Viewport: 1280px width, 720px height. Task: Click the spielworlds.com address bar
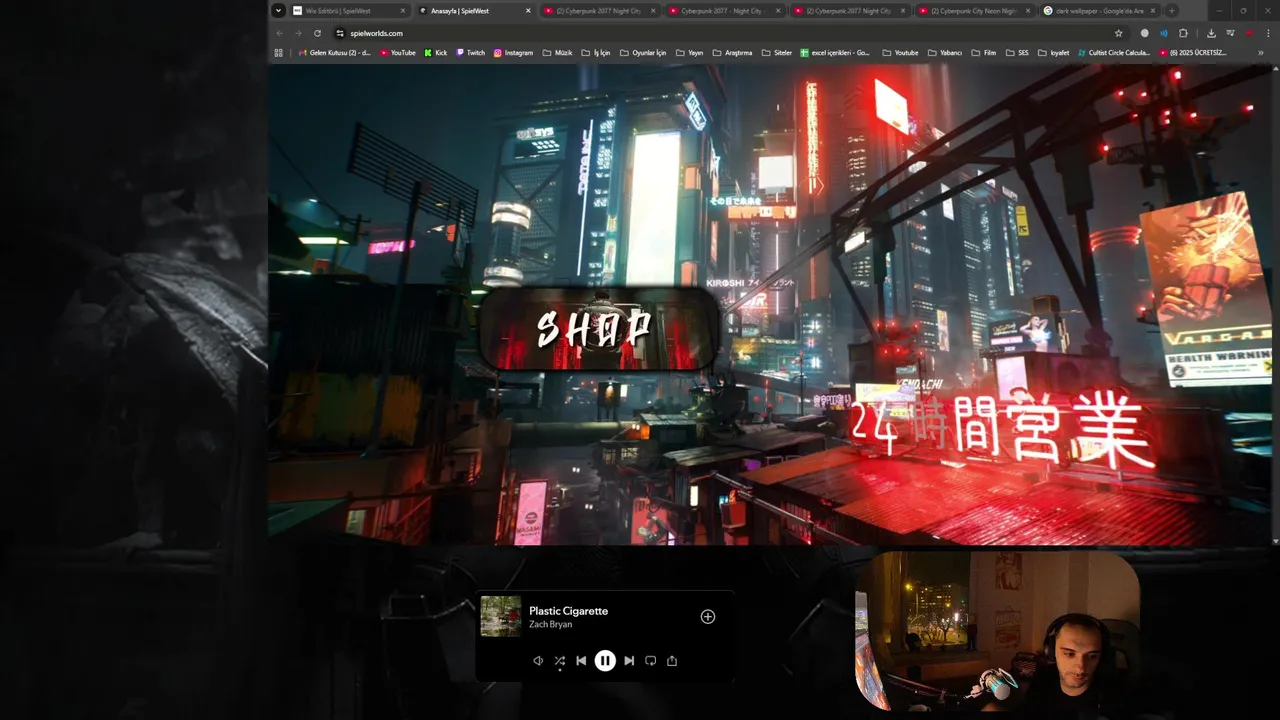pyautogui.click(x=730, y=33)
